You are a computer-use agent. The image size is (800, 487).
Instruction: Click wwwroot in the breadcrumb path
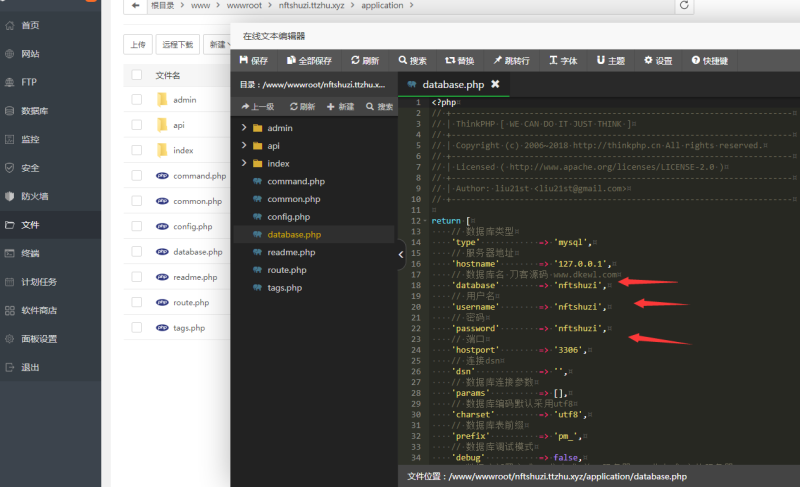244,6
